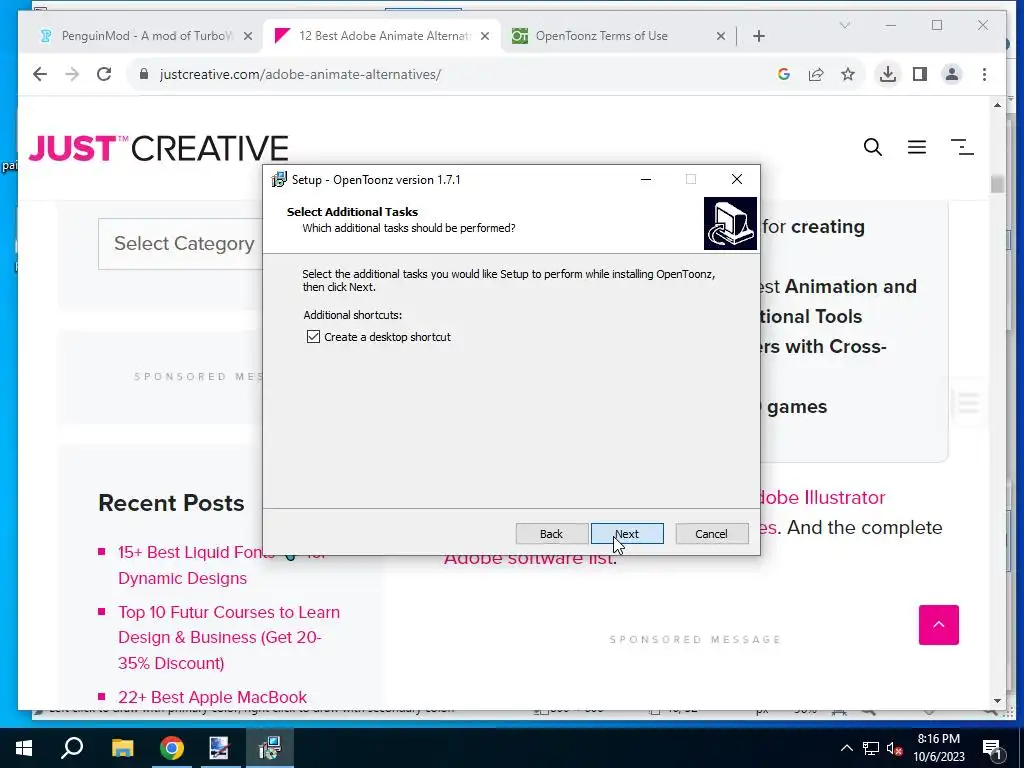Image resolution: width=1024 pixels, height=768 pixels.
Task: Open the muted volume tray icon
Action: [x=894, y=748]
